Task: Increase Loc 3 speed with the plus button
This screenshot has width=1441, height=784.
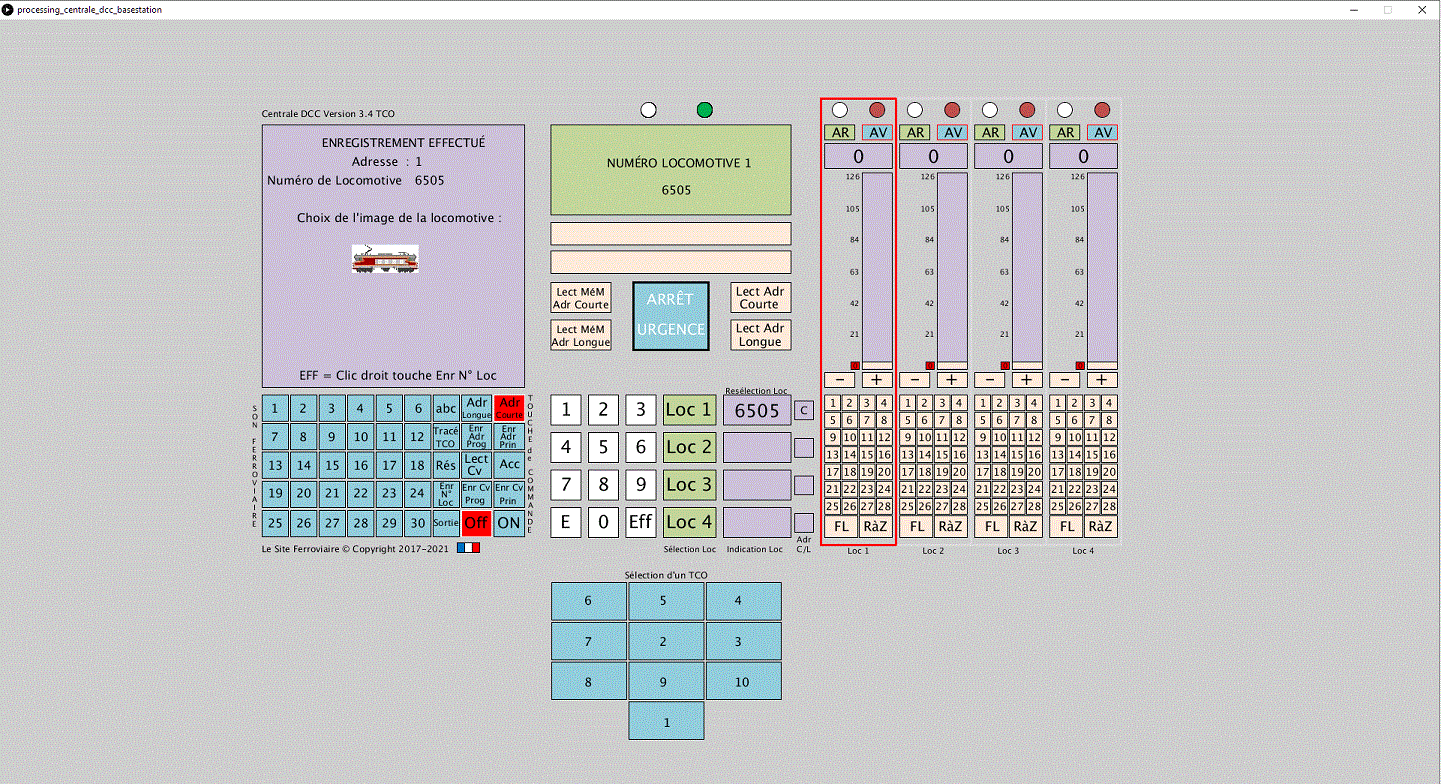Action: coord(1027,380)
